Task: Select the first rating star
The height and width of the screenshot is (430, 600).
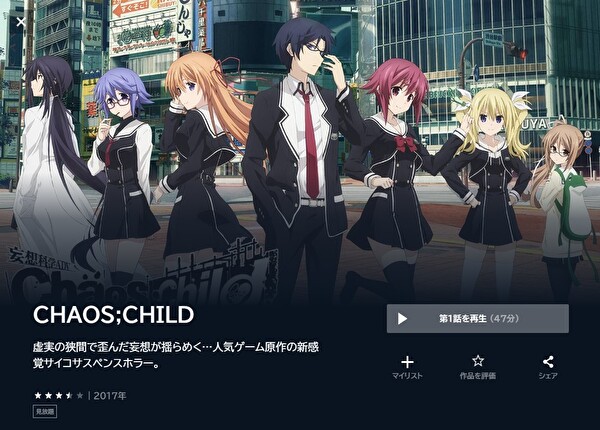Action: point(38,395)
